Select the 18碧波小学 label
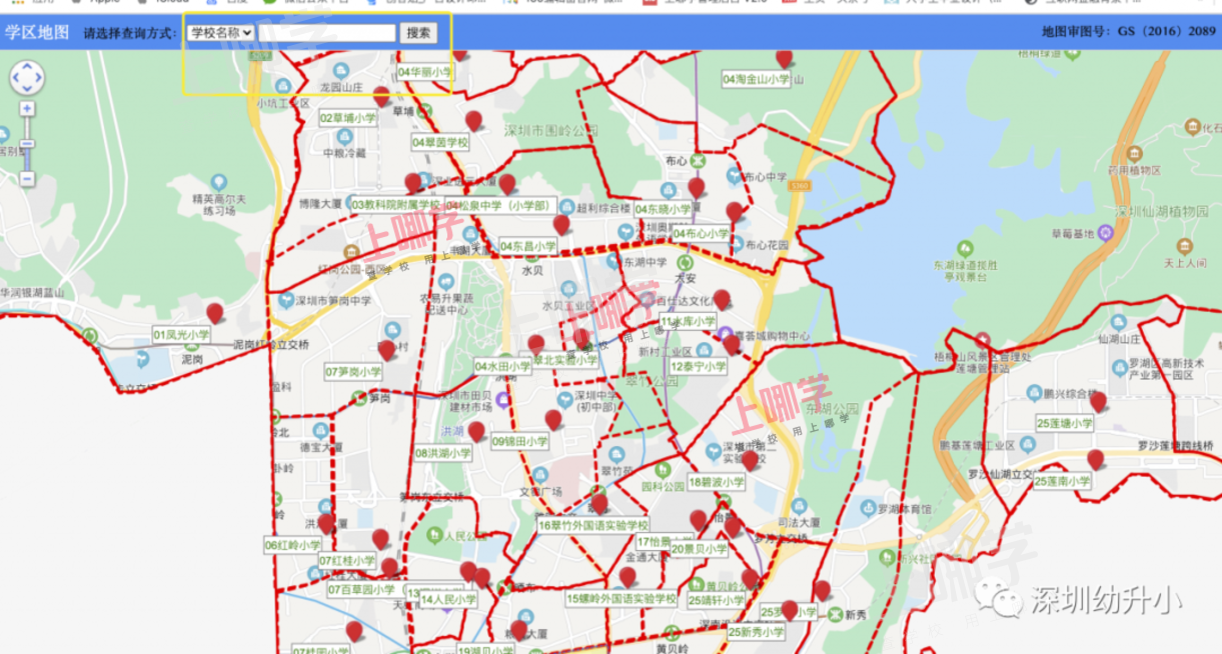Viewport: 1222px width, 654px height. pyautogui.click(x=717, y=482)
